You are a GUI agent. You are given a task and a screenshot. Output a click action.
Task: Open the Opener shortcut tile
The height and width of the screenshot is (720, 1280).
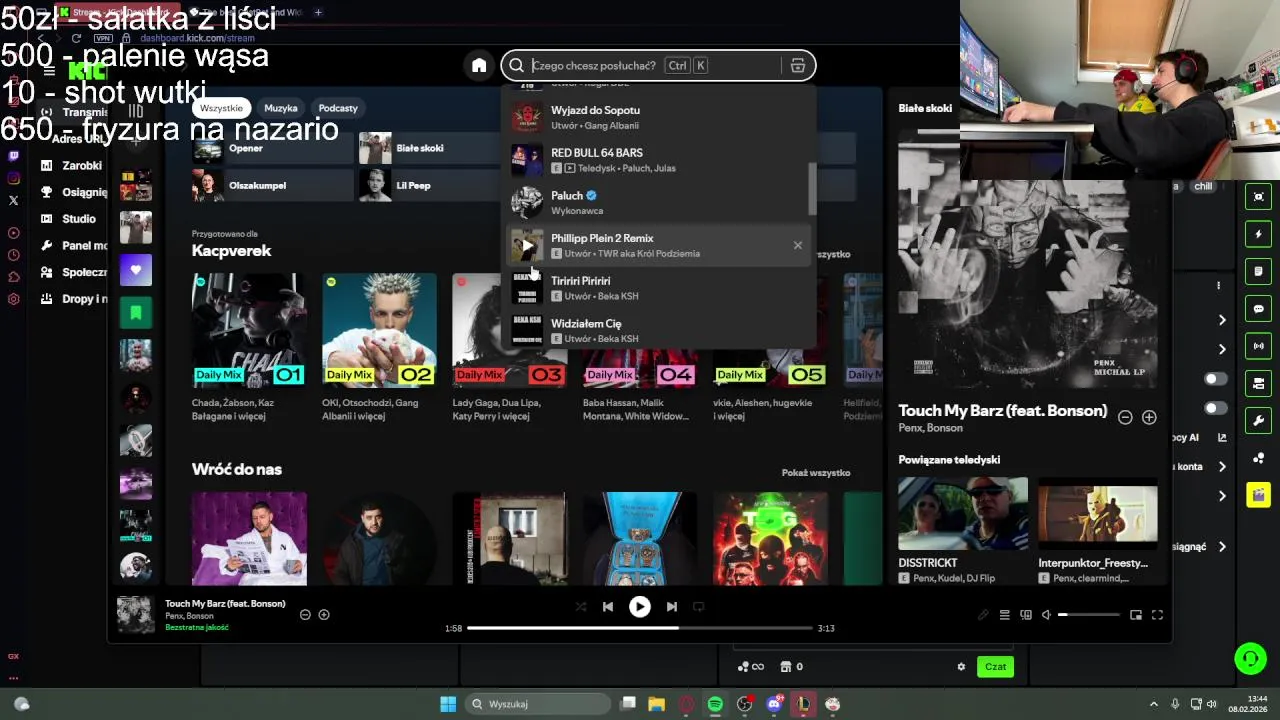273,148
